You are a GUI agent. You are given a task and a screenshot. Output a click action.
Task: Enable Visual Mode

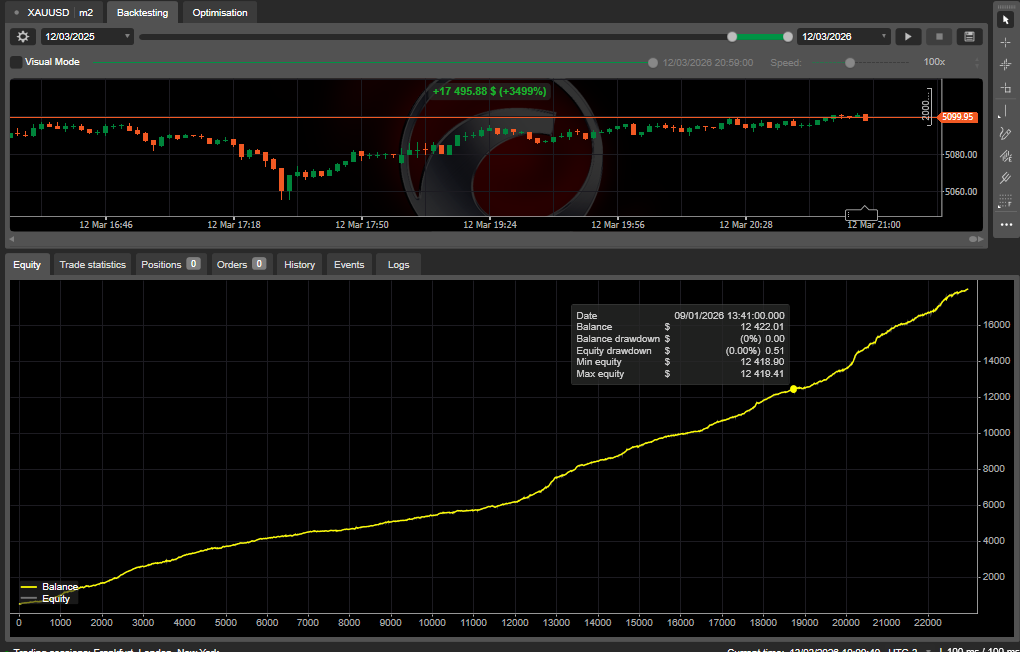point(16,61)
